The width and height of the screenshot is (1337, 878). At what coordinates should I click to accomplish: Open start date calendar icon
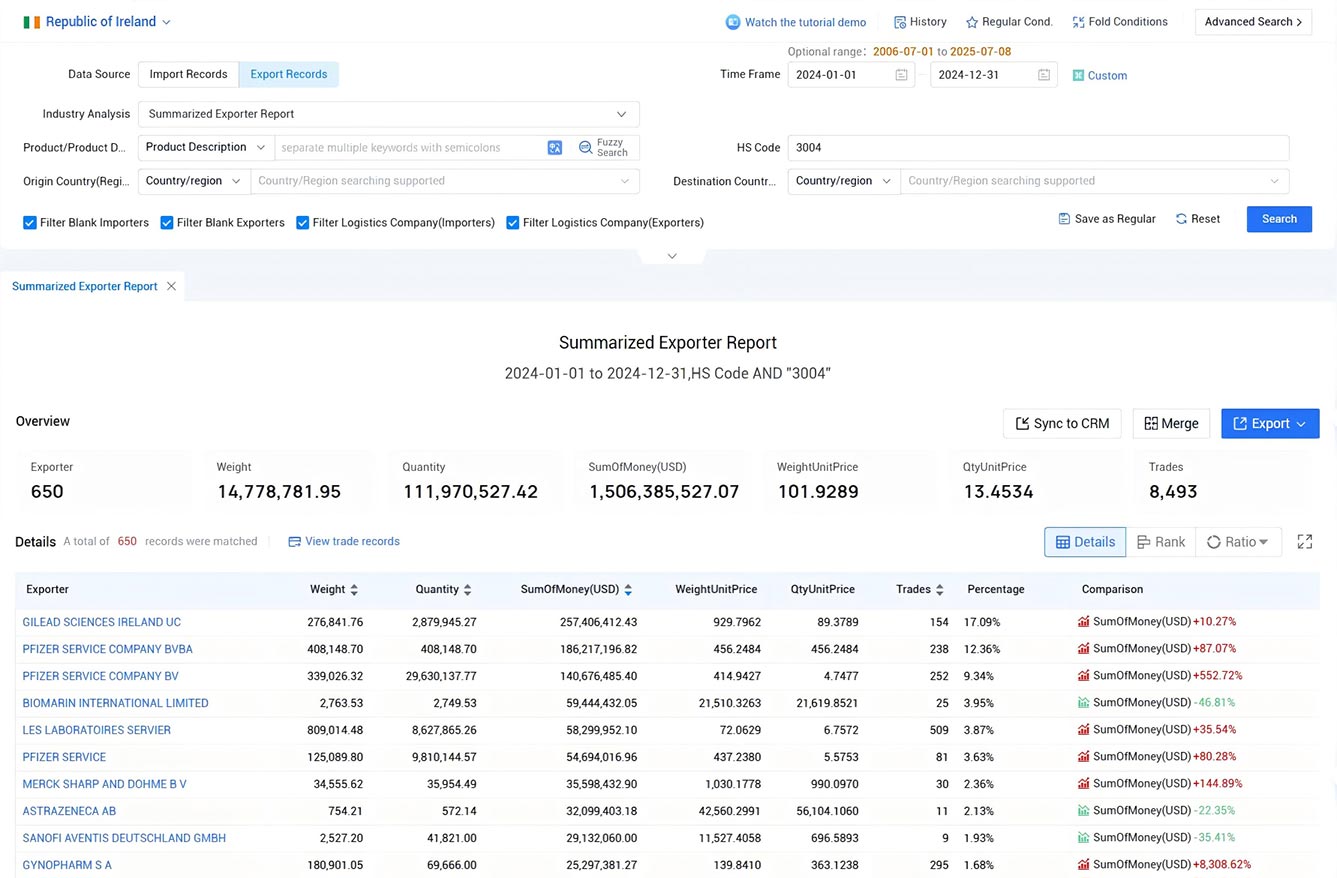pos(901,75)
